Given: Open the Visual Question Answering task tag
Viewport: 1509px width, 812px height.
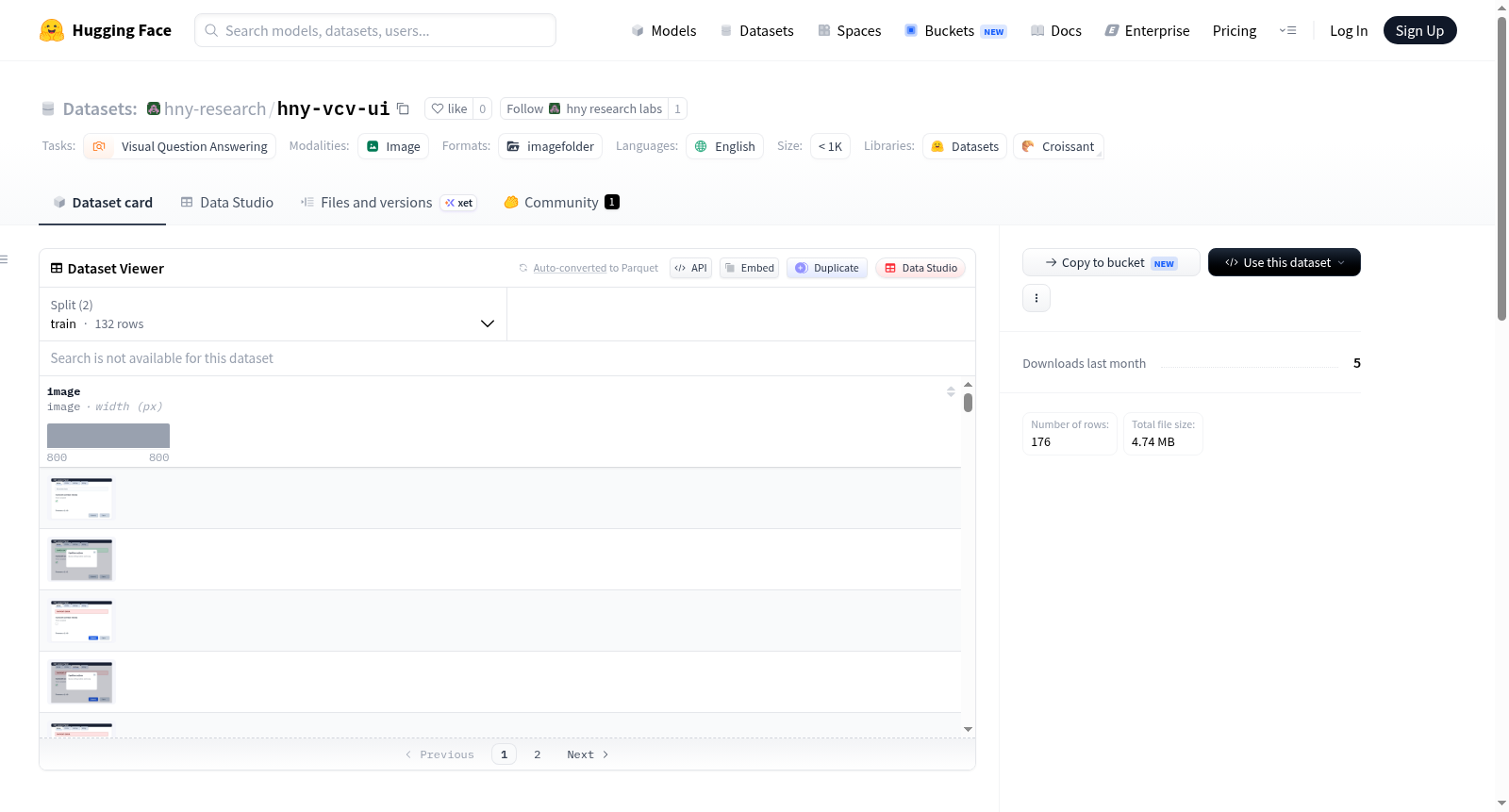Looking at the screenshot, I should click(x=180, y=146).
